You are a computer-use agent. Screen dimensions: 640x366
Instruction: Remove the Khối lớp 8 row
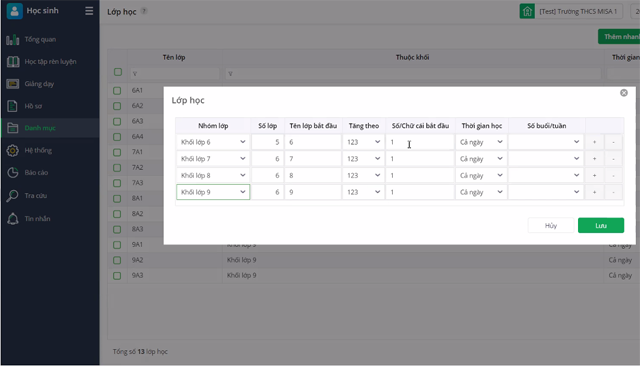[613, 175]
